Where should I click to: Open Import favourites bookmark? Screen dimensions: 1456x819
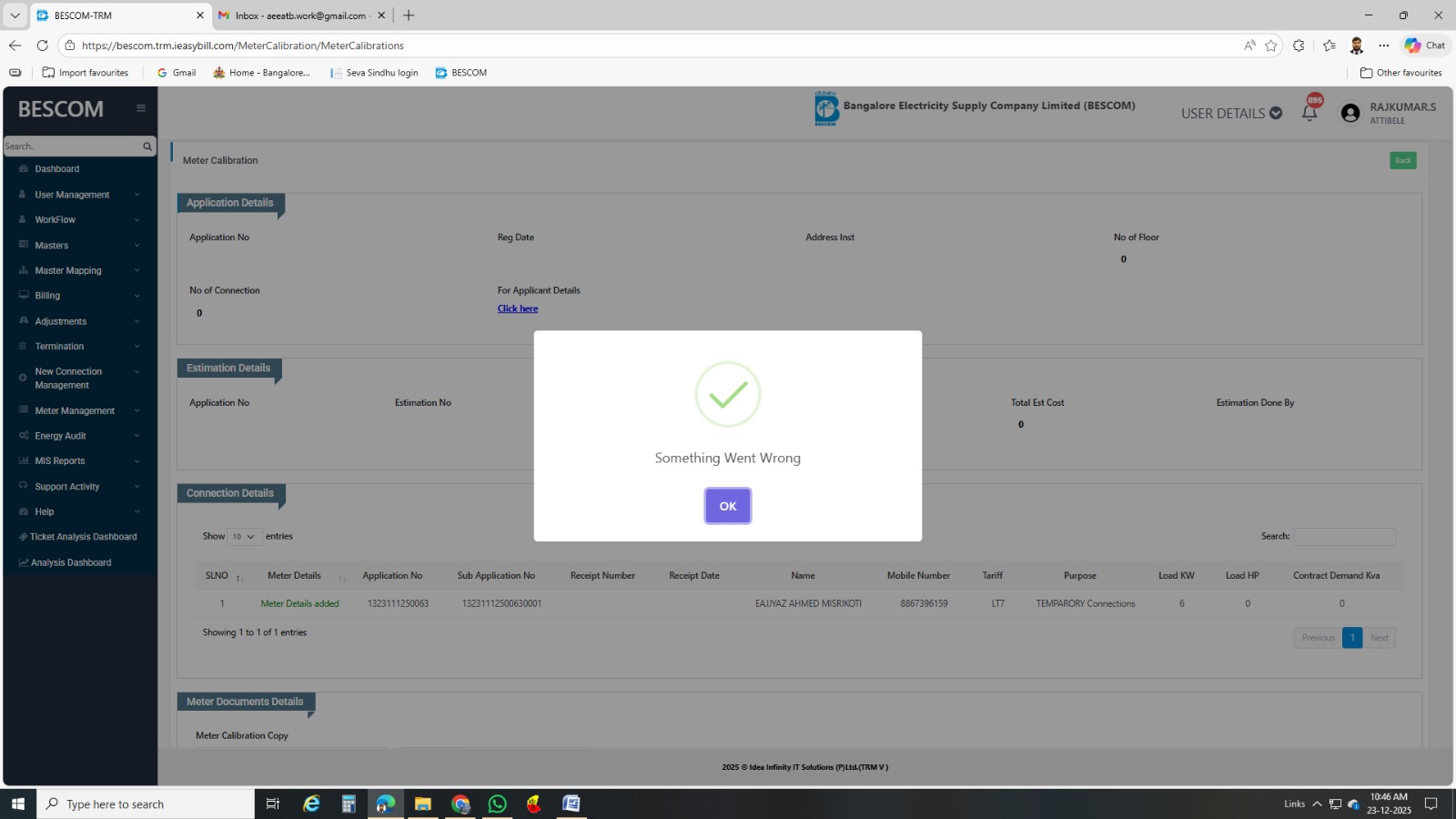click(86, 73)
